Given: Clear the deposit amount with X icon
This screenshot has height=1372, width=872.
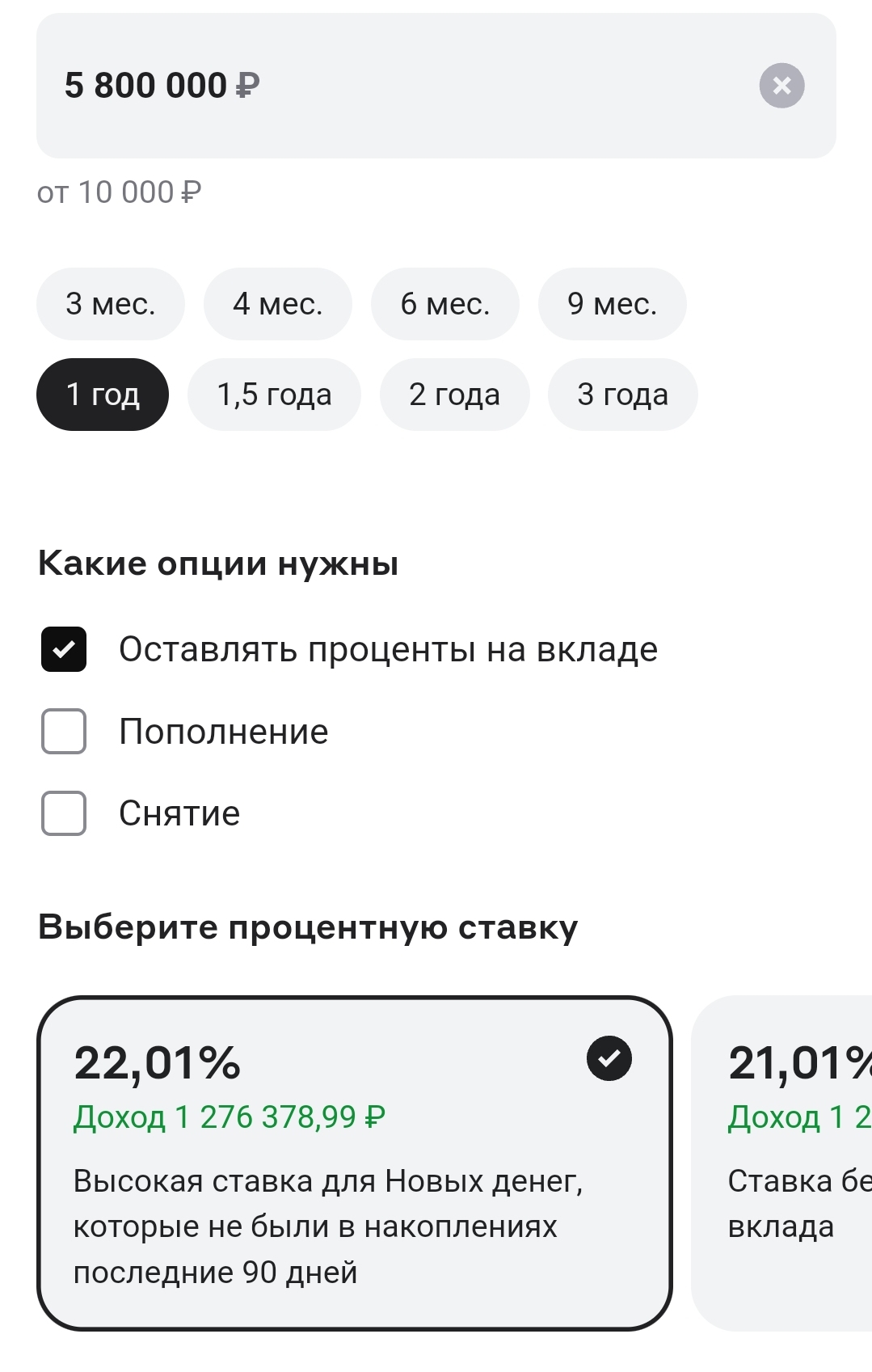Looking at the screenshot, I should click(x=781, y=86).
